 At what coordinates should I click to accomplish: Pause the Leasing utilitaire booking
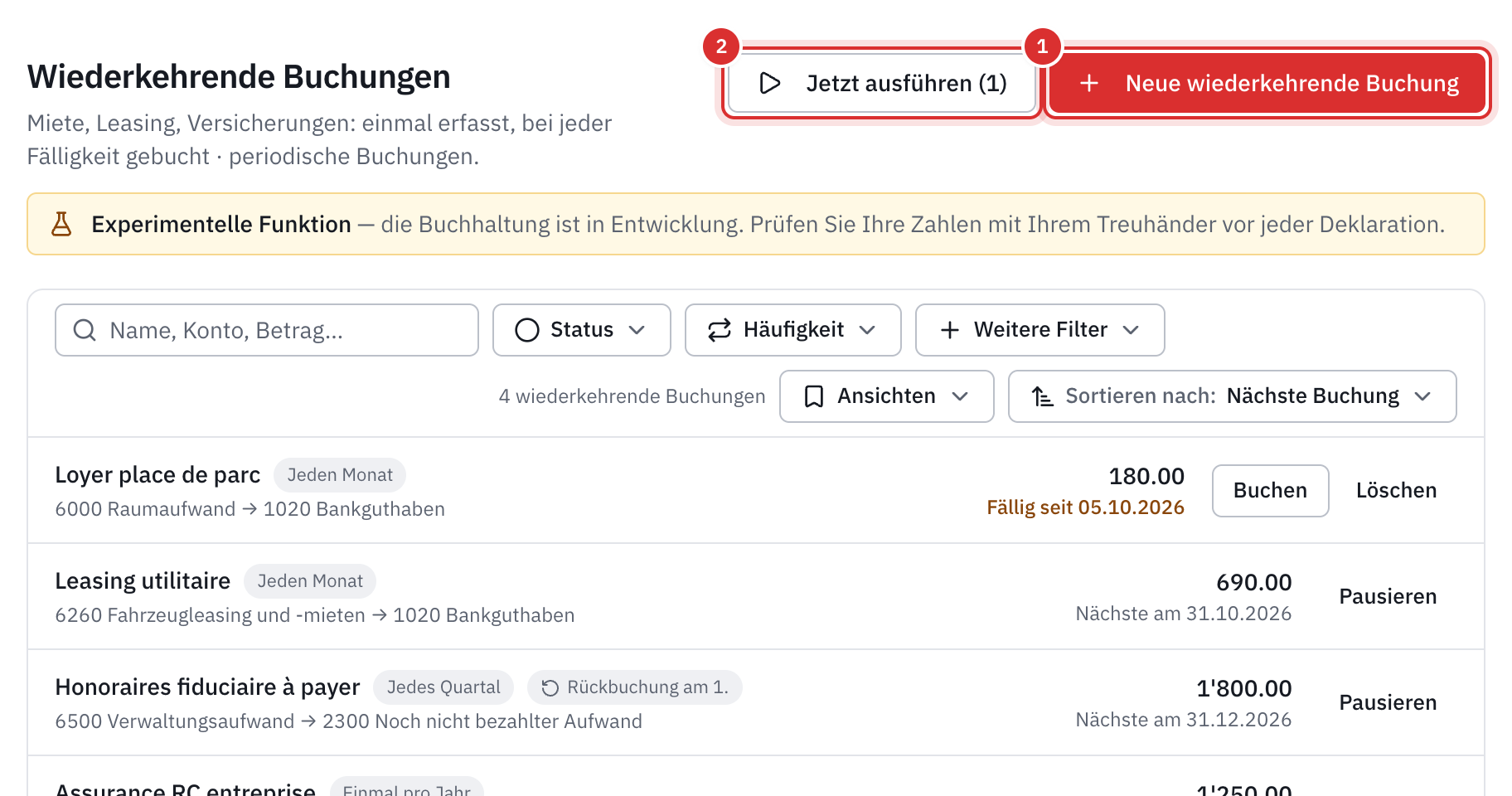click(x=1388, y=597)
